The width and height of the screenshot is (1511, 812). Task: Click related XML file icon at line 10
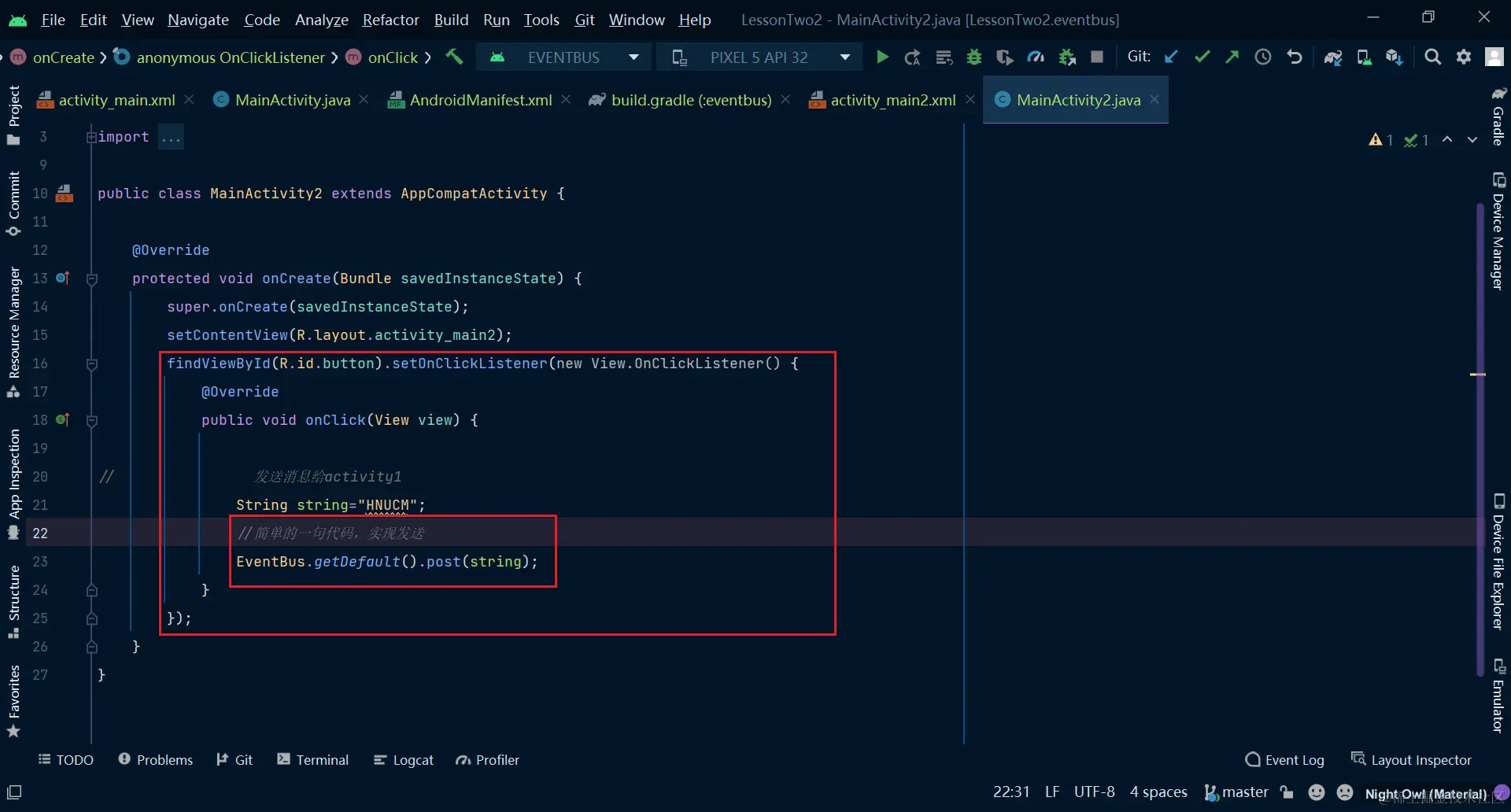[x=65, y=193]
